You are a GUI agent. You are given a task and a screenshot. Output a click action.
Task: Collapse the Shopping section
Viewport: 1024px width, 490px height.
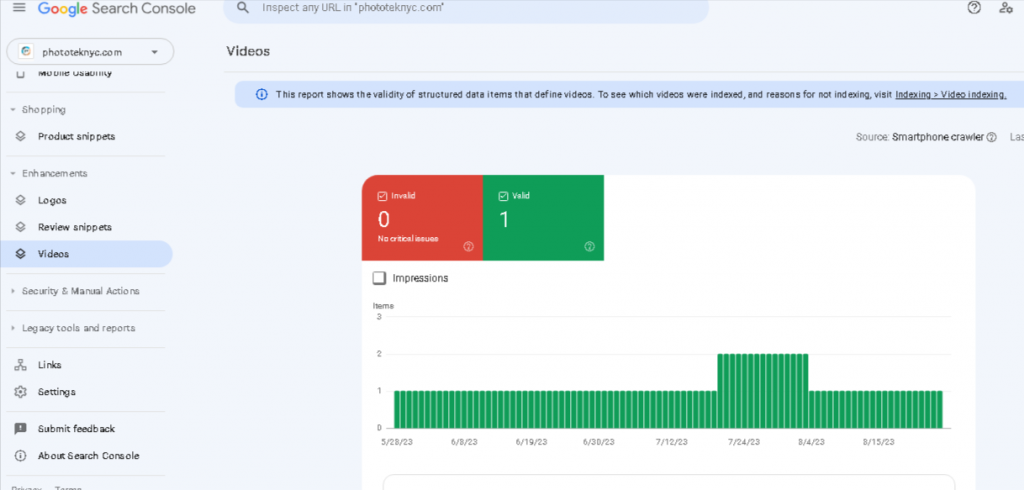(13, 110)
